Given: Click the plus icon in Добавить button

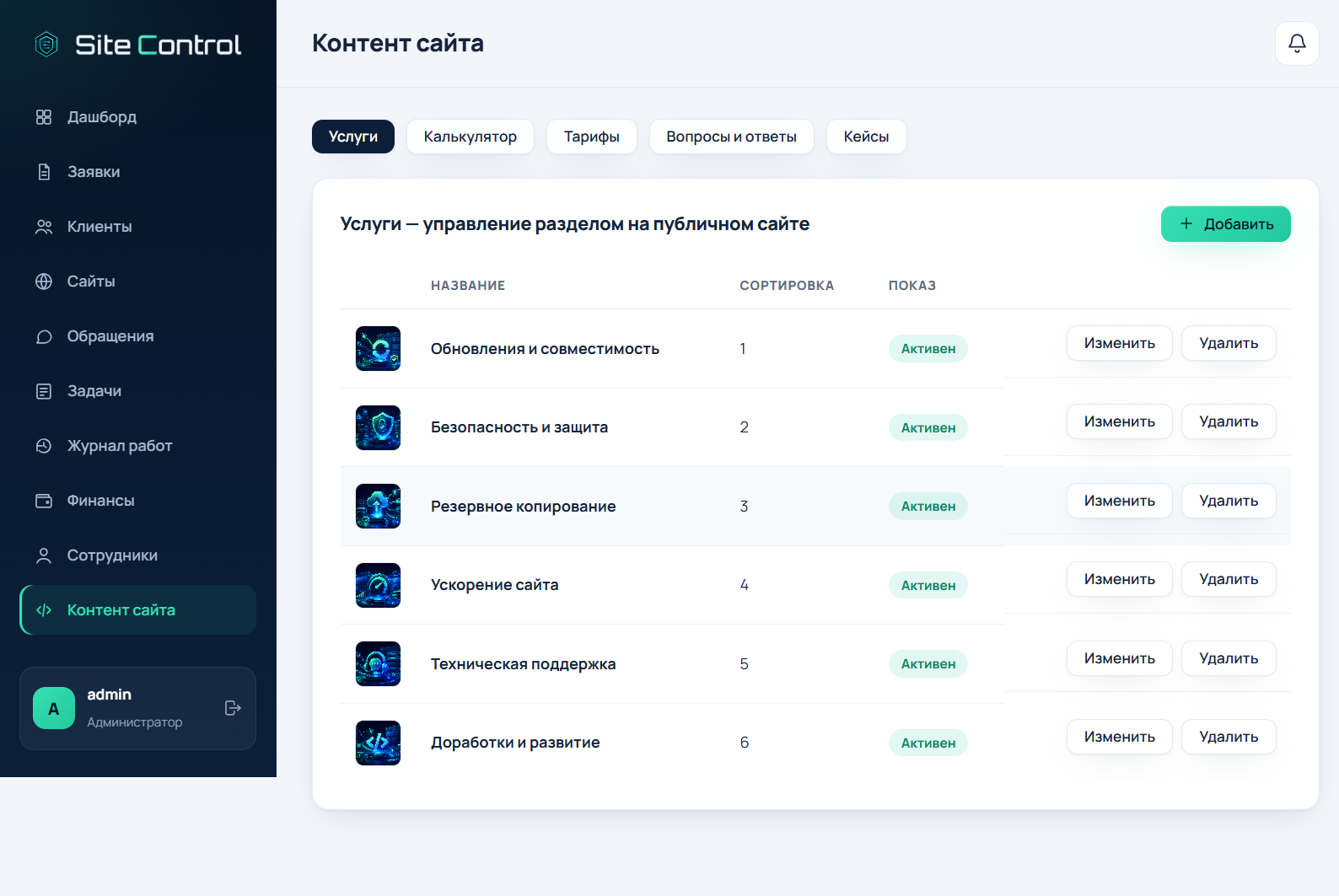Looking at the screenshot, I should pyautogui.click(x=1186, y=223).
